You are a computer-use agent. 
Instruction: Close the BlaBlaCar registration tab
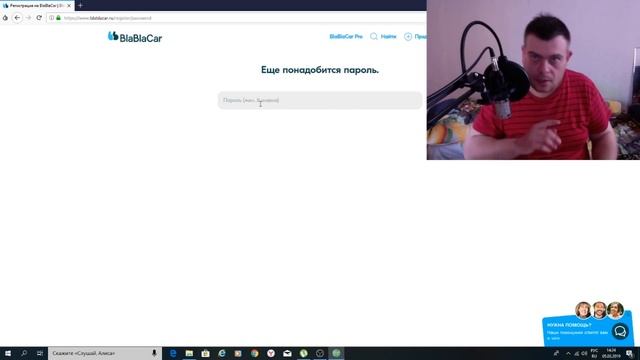coord(69,6)
